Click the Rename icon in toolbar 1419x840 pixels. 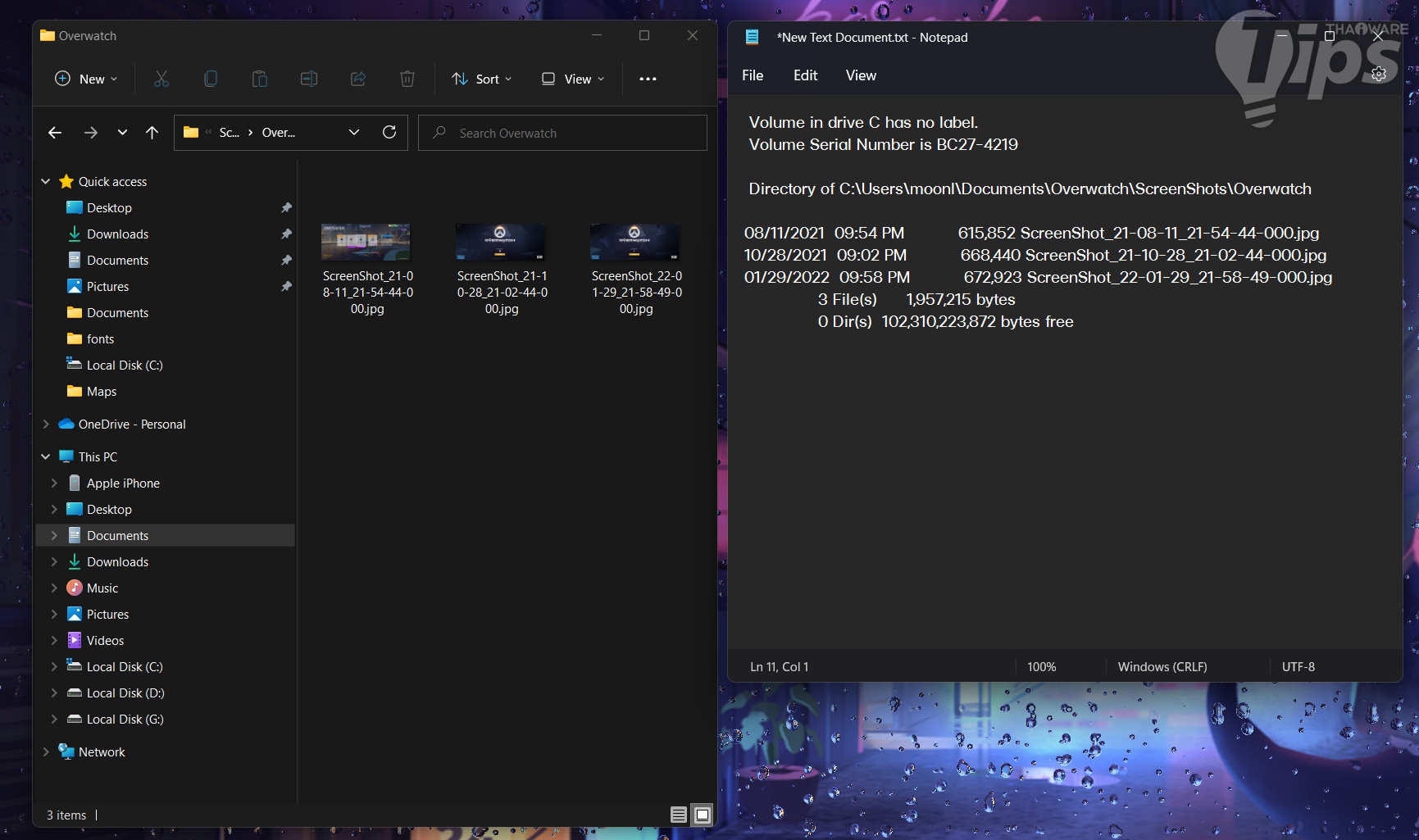click(309, 79)
